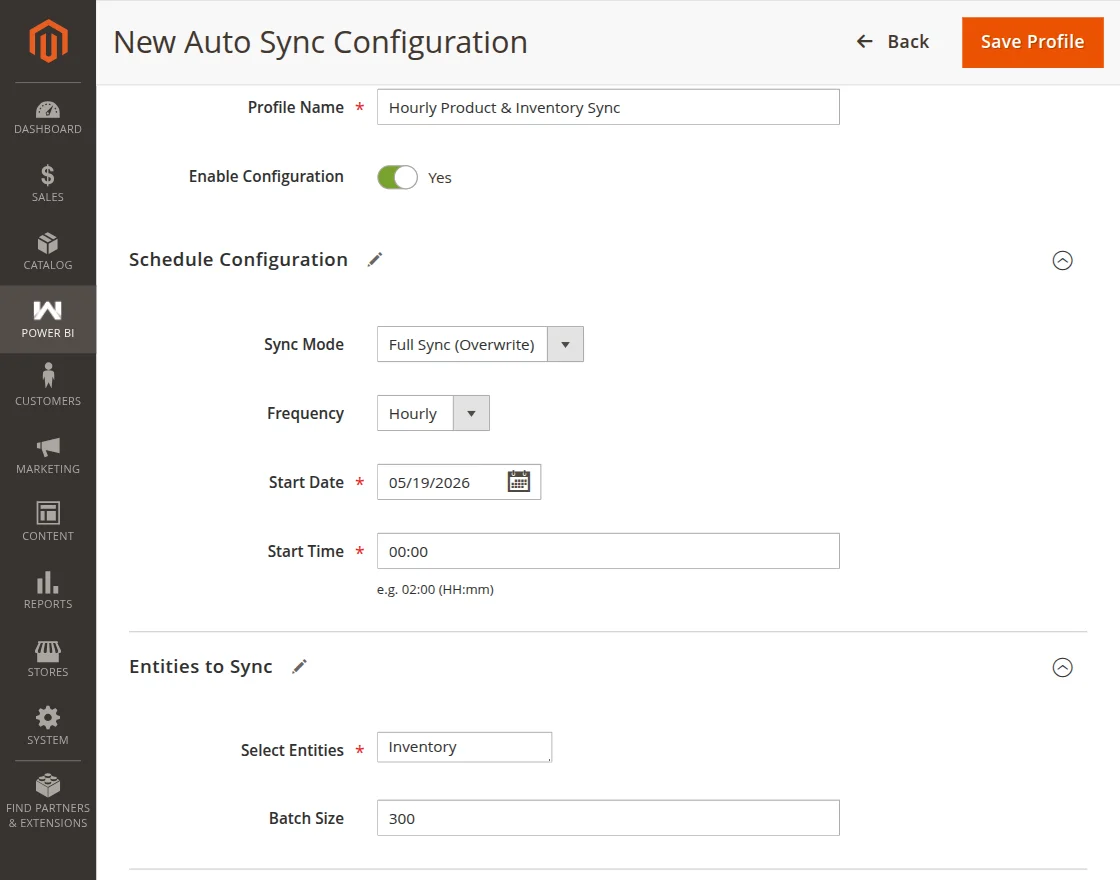Viewport: 1120px width, 880px height.
Task: Click the New Auto Sync Configuration title
Action: coord(320,42)
